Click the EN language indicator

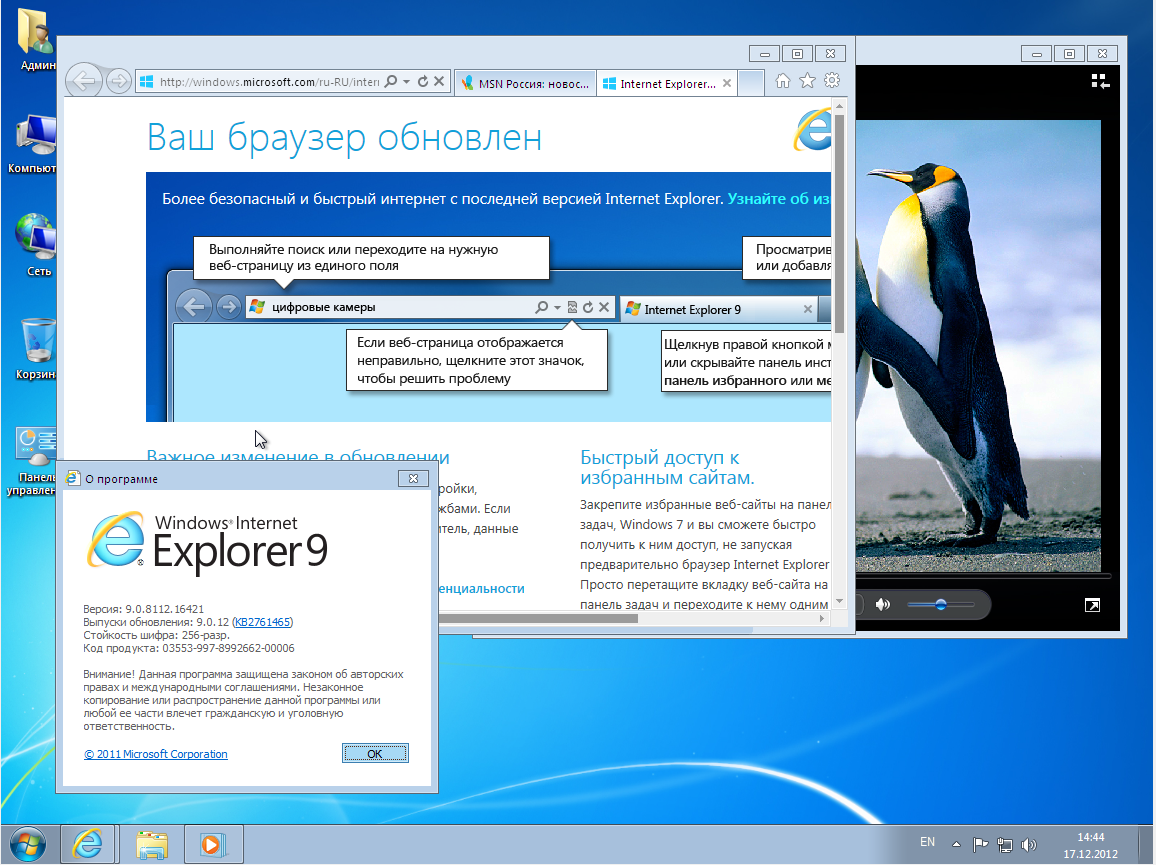pos(927,842)
